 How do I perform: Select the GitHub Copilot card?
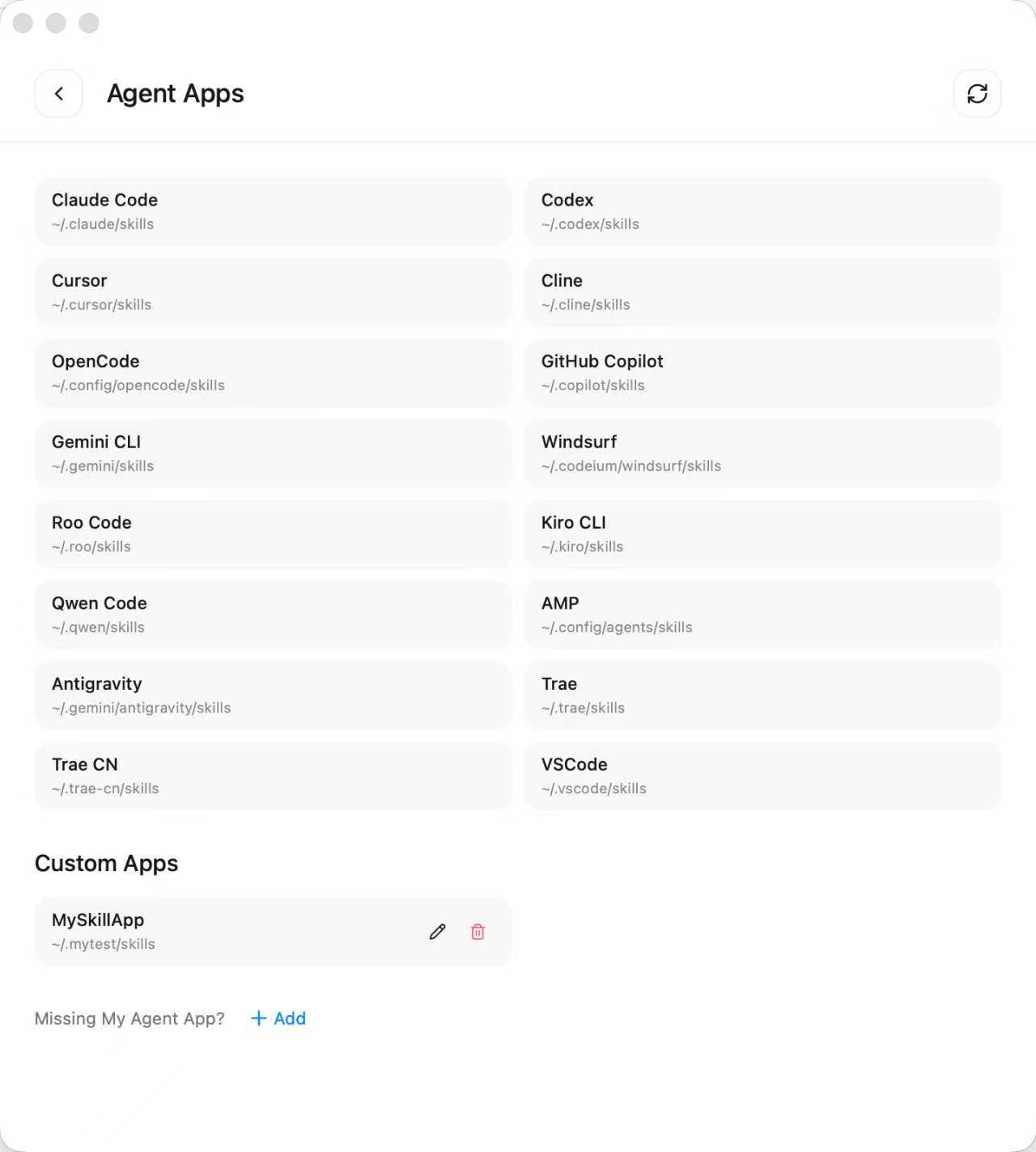762,372
